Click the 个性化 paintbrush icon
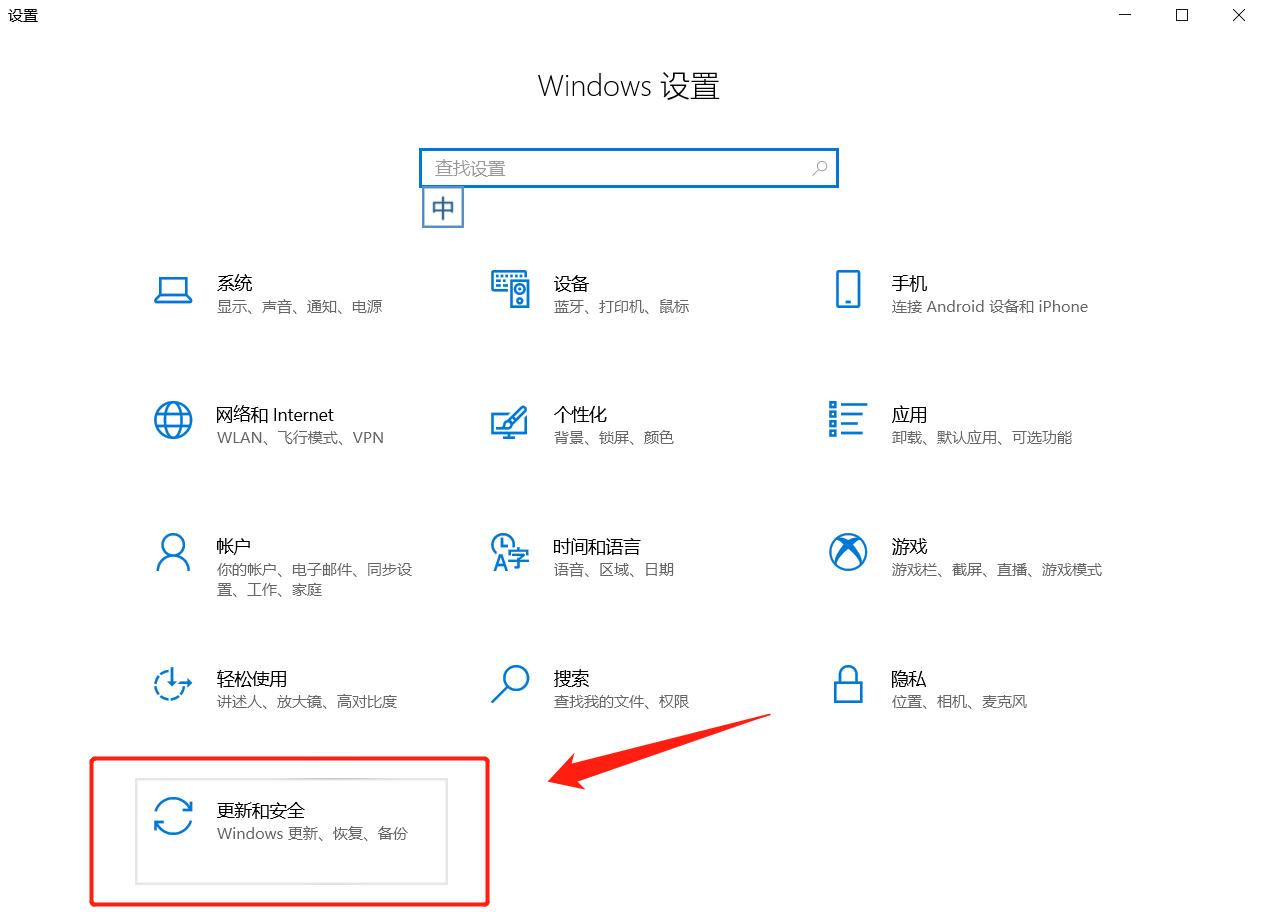The height and width of the screenshot is (912, 1261). pyautogui.click(x=510, y=421)
